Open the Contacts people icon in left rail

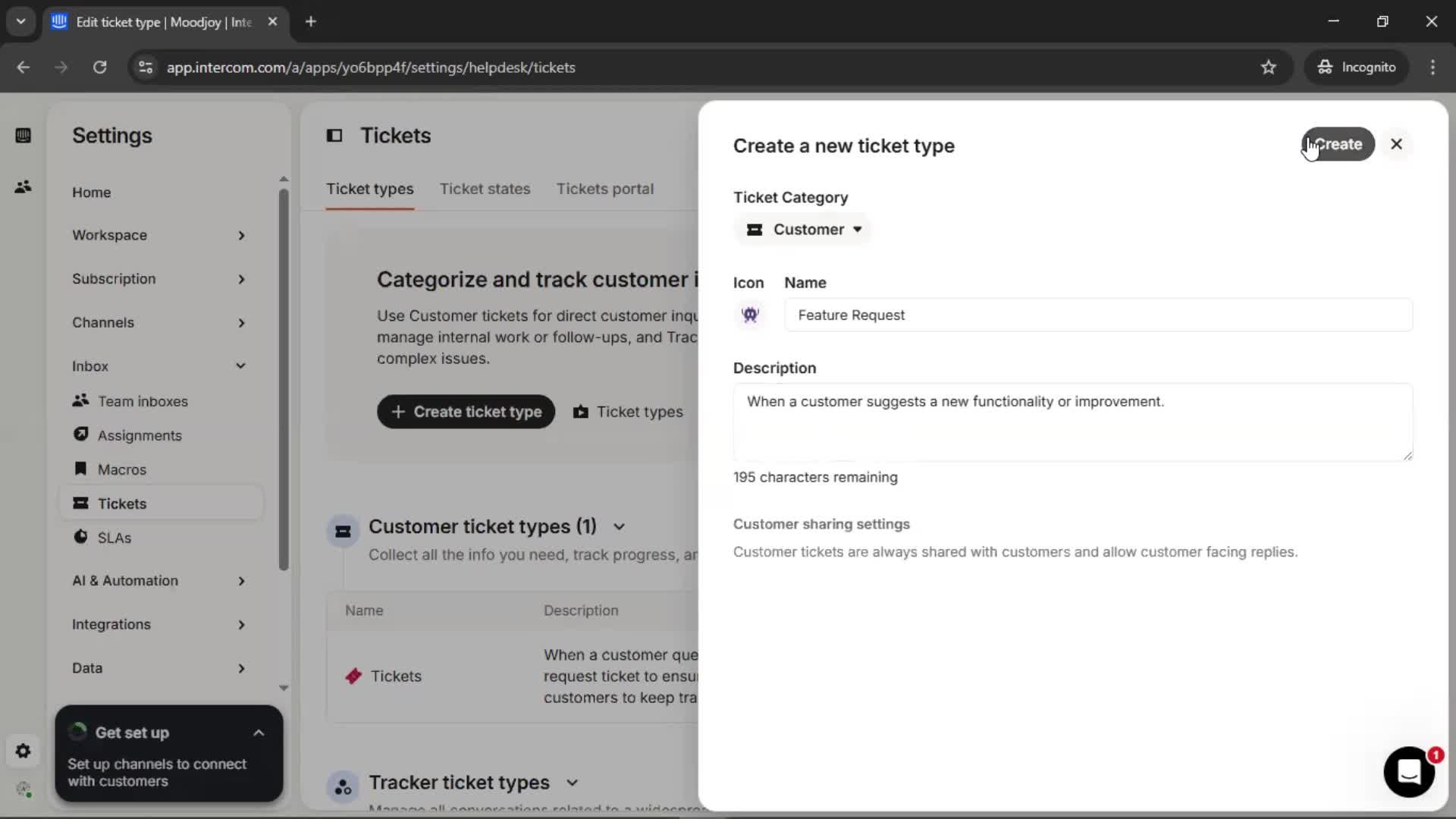[23, 187]
